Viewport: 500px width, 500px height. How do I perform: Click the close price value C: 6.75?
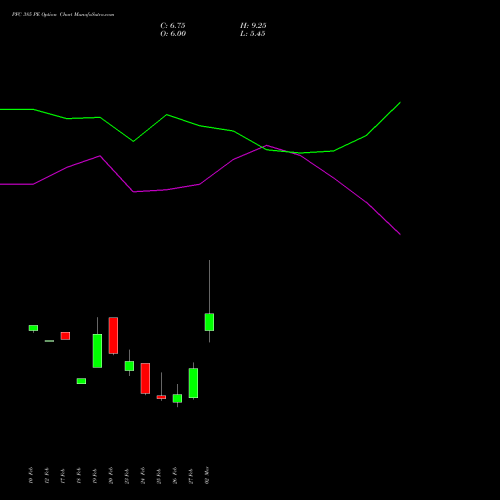click(x=173, y=26)
